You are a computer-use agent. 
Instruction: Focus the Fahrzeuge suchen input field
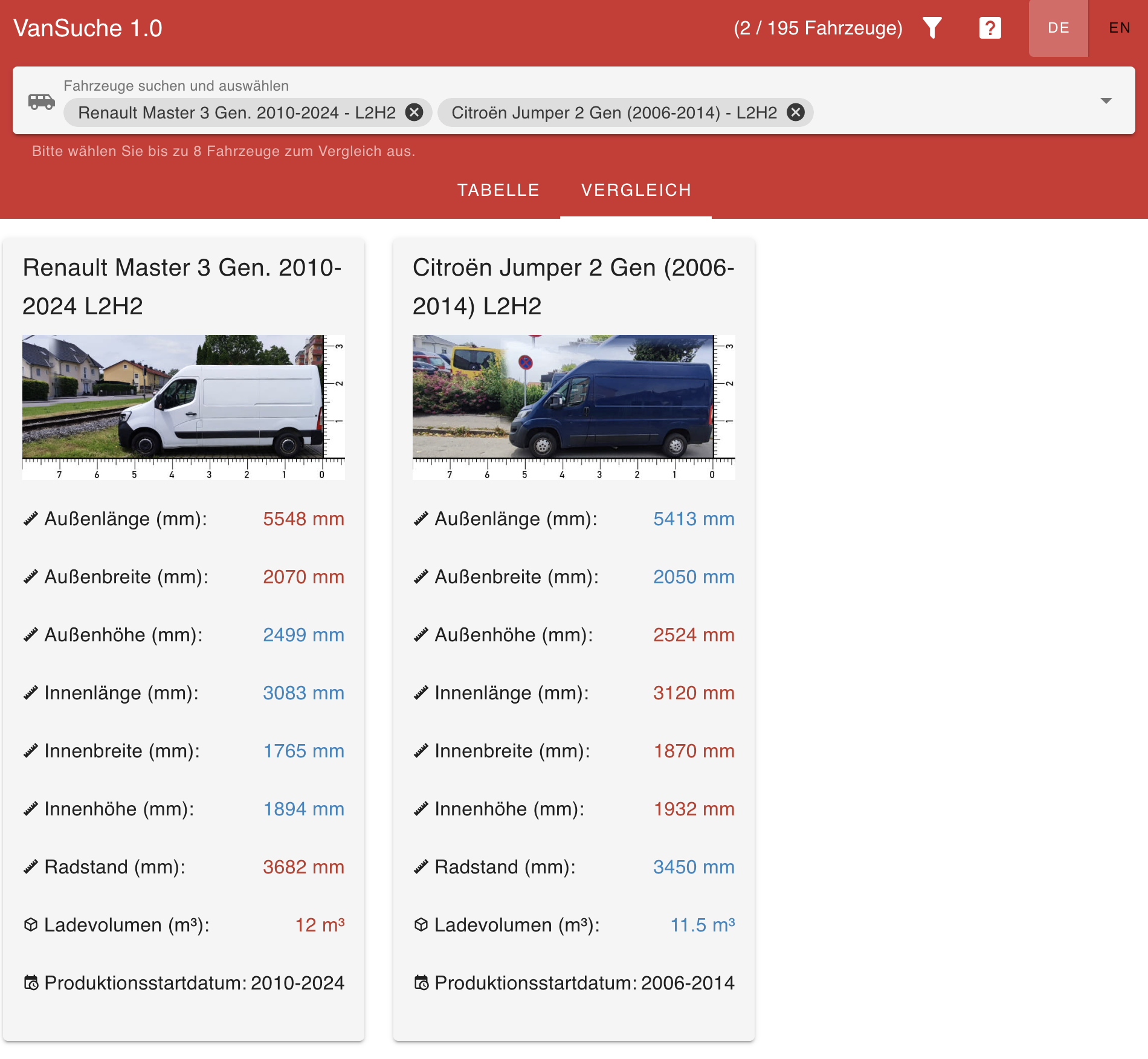pyautogui.click(x=574, y=100)
